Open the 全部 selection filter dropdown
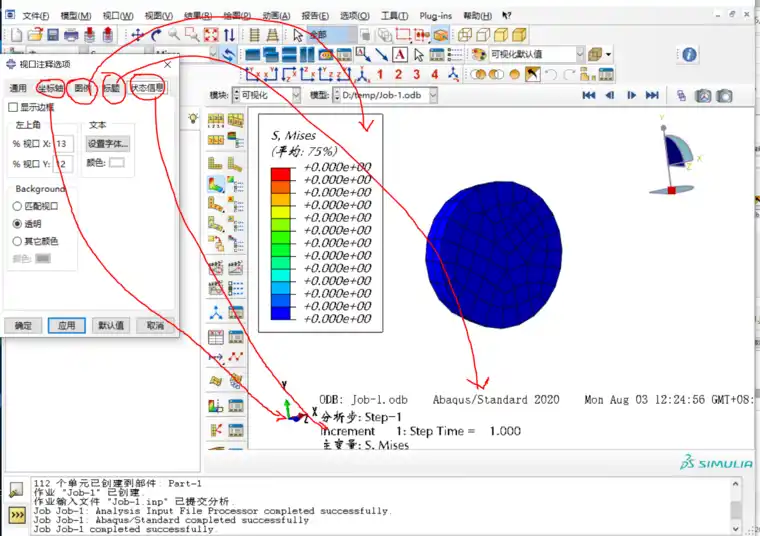 [x=332, y=35]
